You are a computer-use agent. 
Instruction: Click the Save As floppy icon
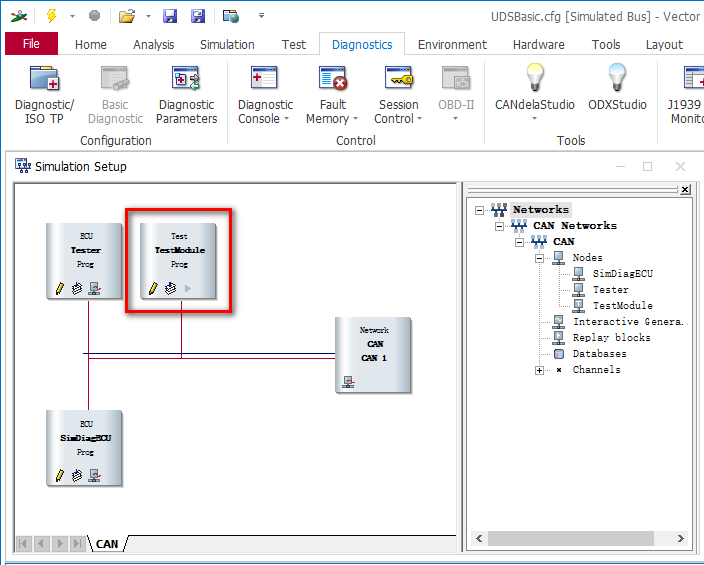[198, 16]
